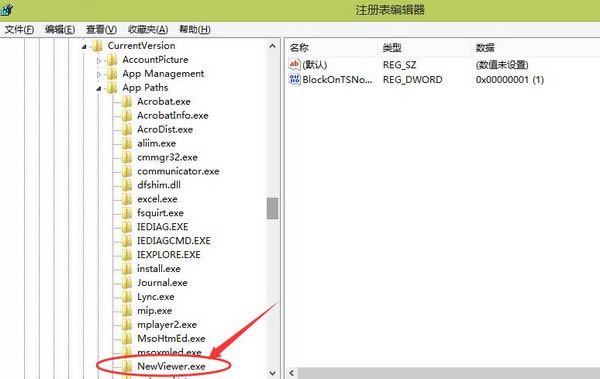Viewport: 600px width, 379px height.
Task: Select the communicator.exe key
Action: pos(178,172)
